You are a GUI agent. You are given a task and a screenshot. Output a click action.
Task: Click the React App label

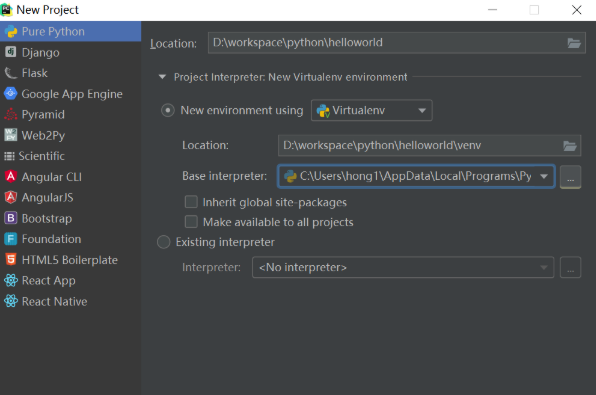click(x=49, y=281)
